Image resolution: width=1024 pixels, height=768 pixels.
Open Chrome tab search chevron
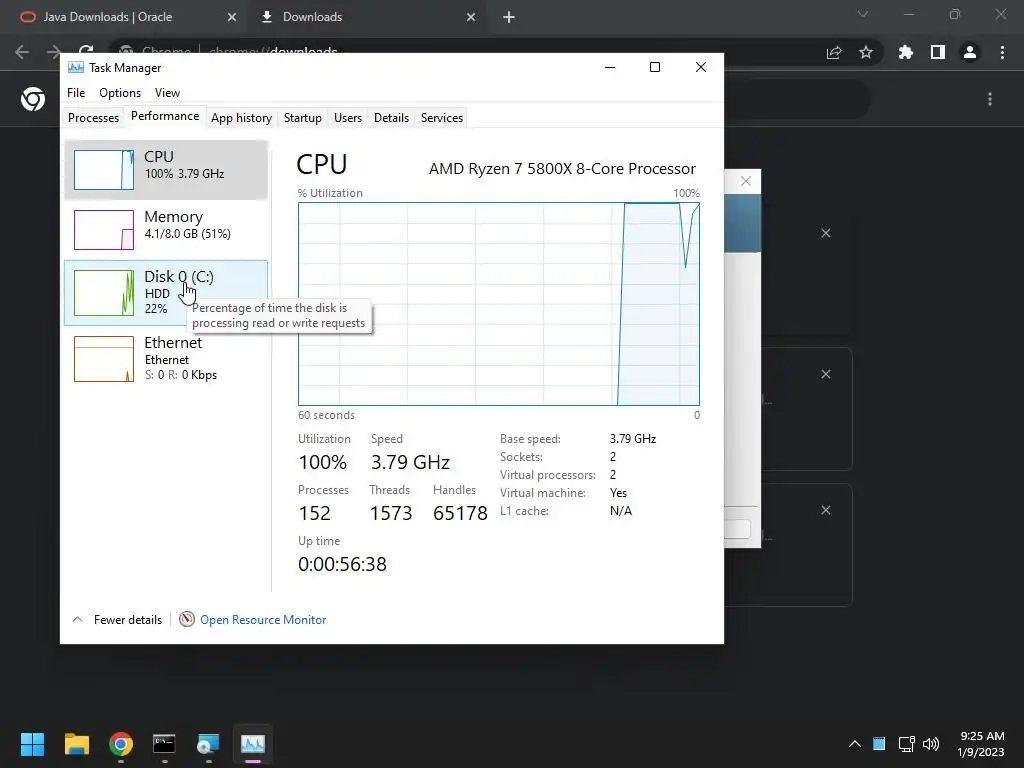point(863,14)
